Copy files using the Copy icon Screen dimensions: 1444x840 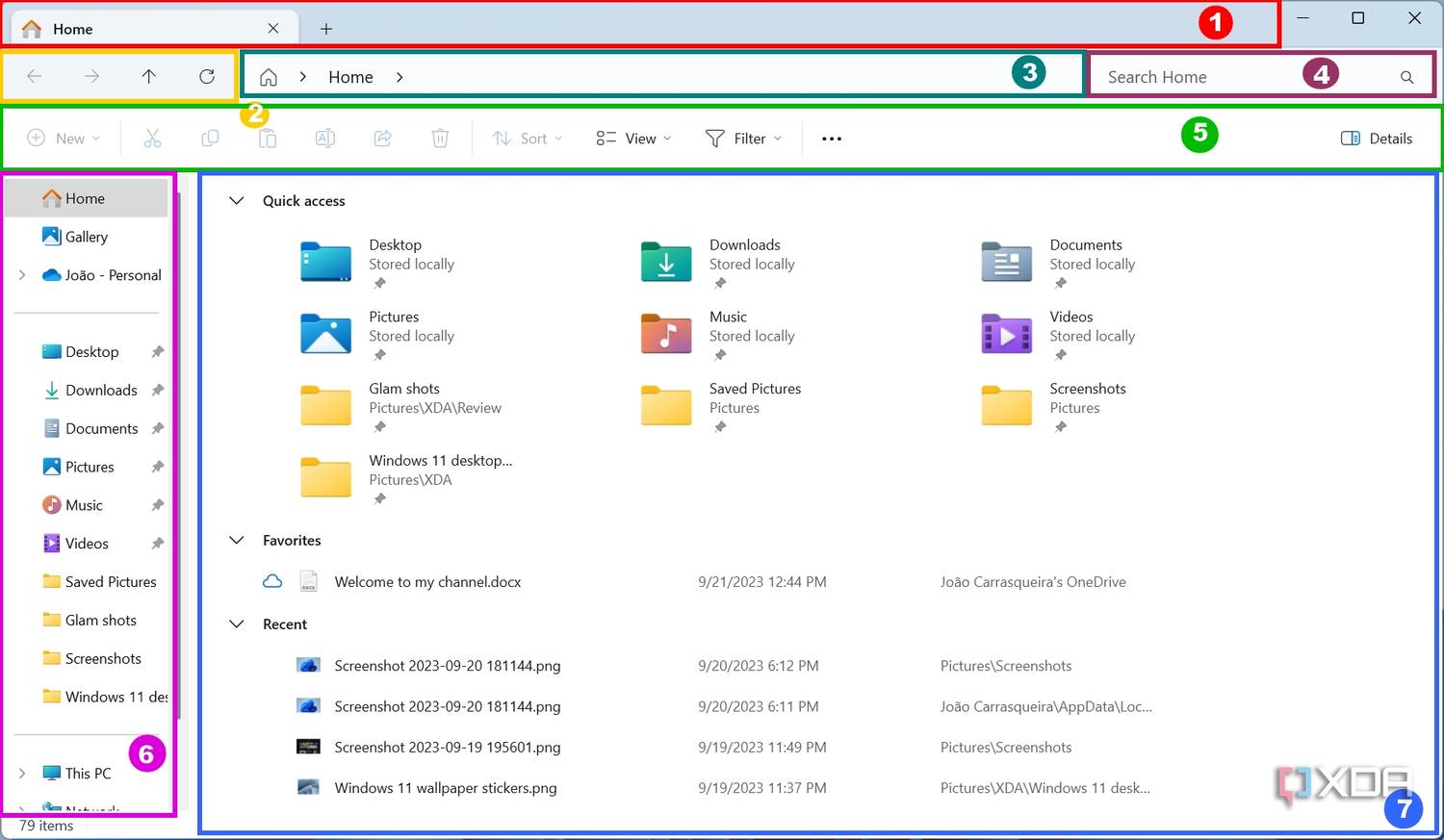tap(210, 138)
